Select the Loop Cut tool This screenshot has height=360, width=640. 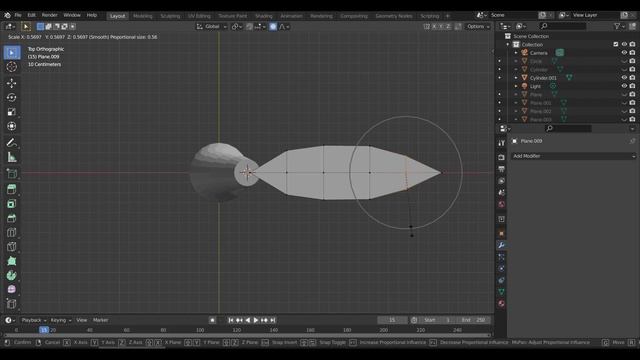[11, 232]
